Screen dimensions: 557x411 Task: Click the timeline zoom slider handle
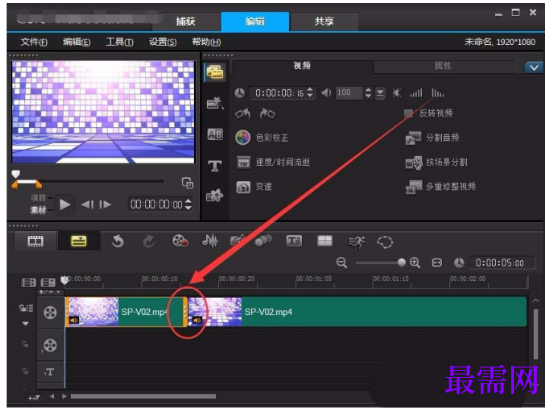(401, 263)
